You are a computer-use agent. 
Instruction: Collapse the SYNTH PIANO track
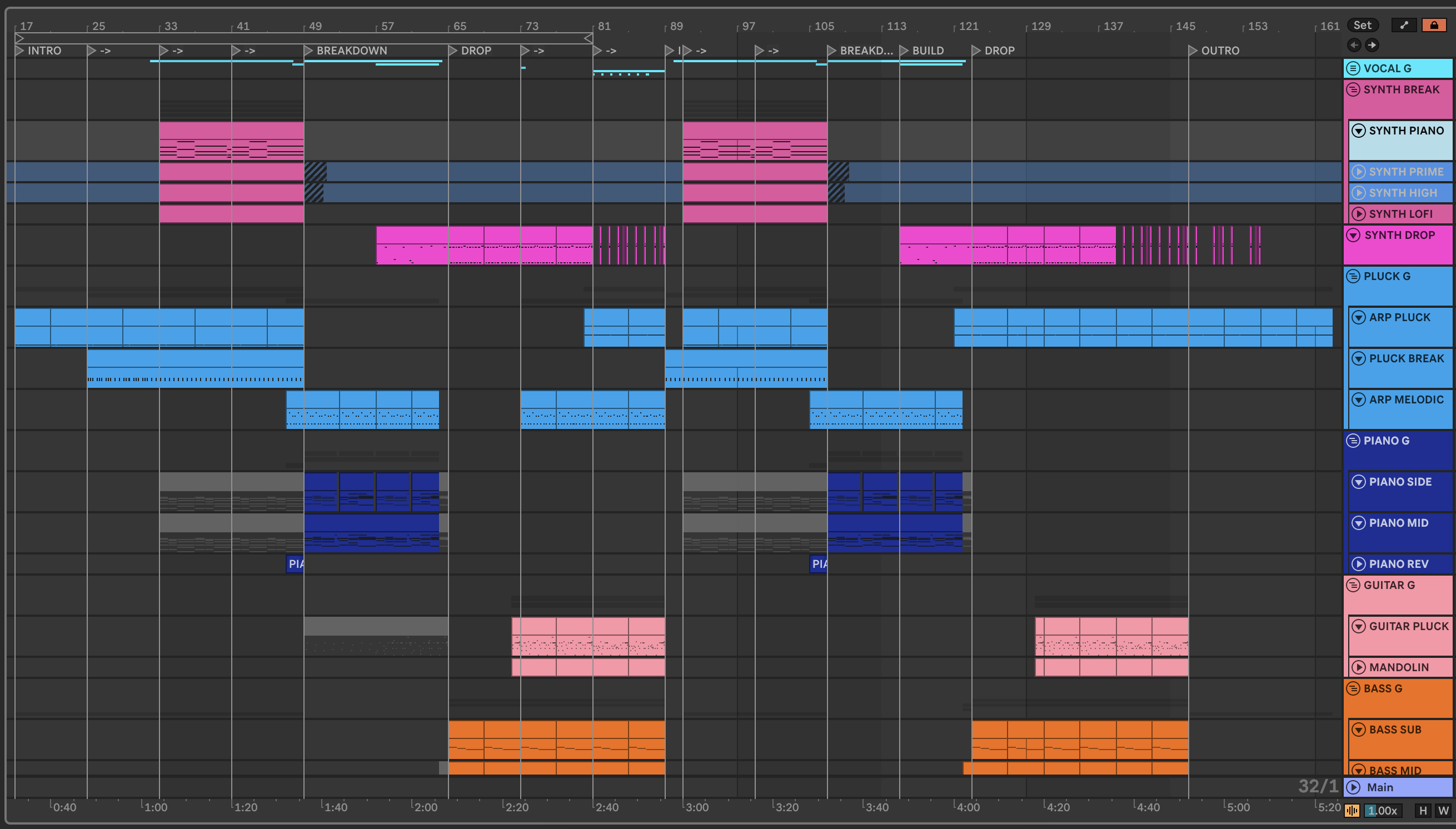click(1359, 131)
